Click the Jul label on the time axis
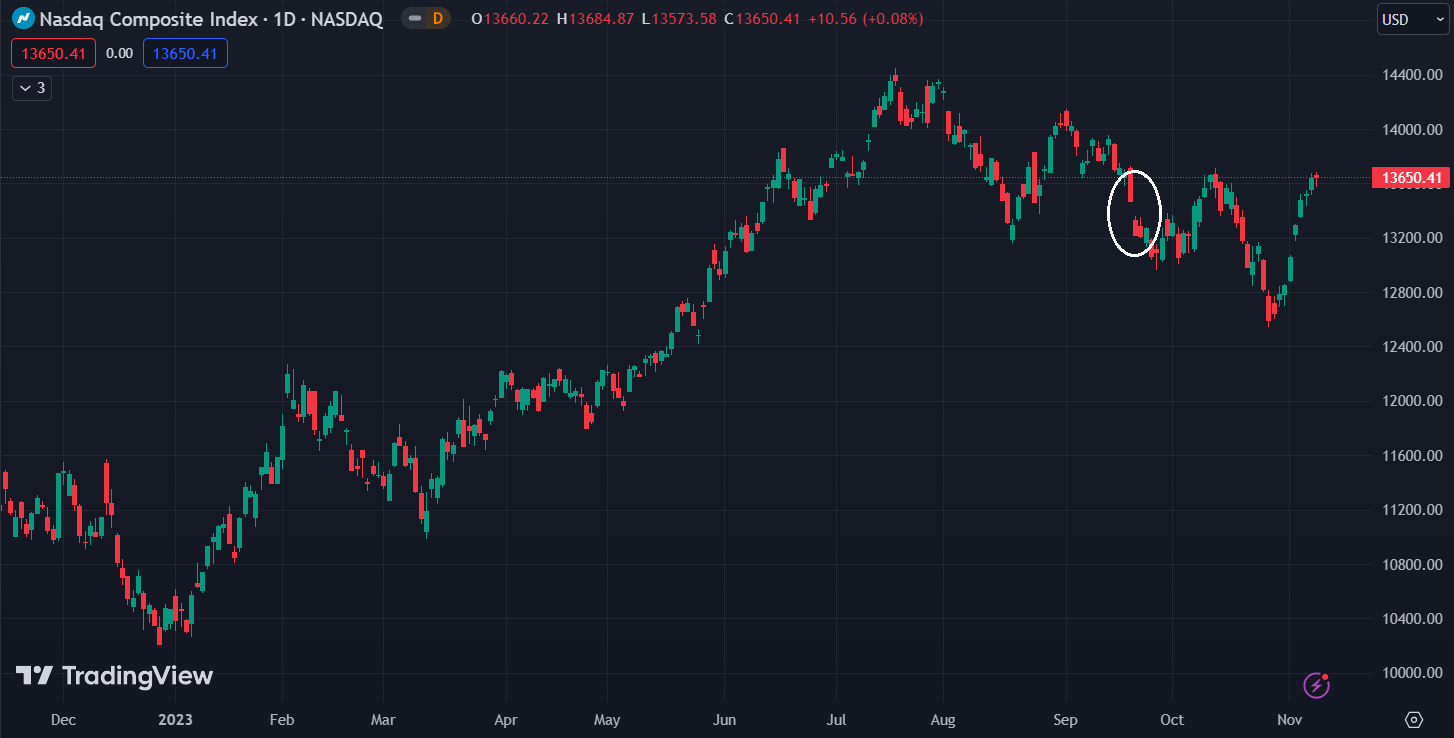This screenshot has height=738, width=1454. 837,720
